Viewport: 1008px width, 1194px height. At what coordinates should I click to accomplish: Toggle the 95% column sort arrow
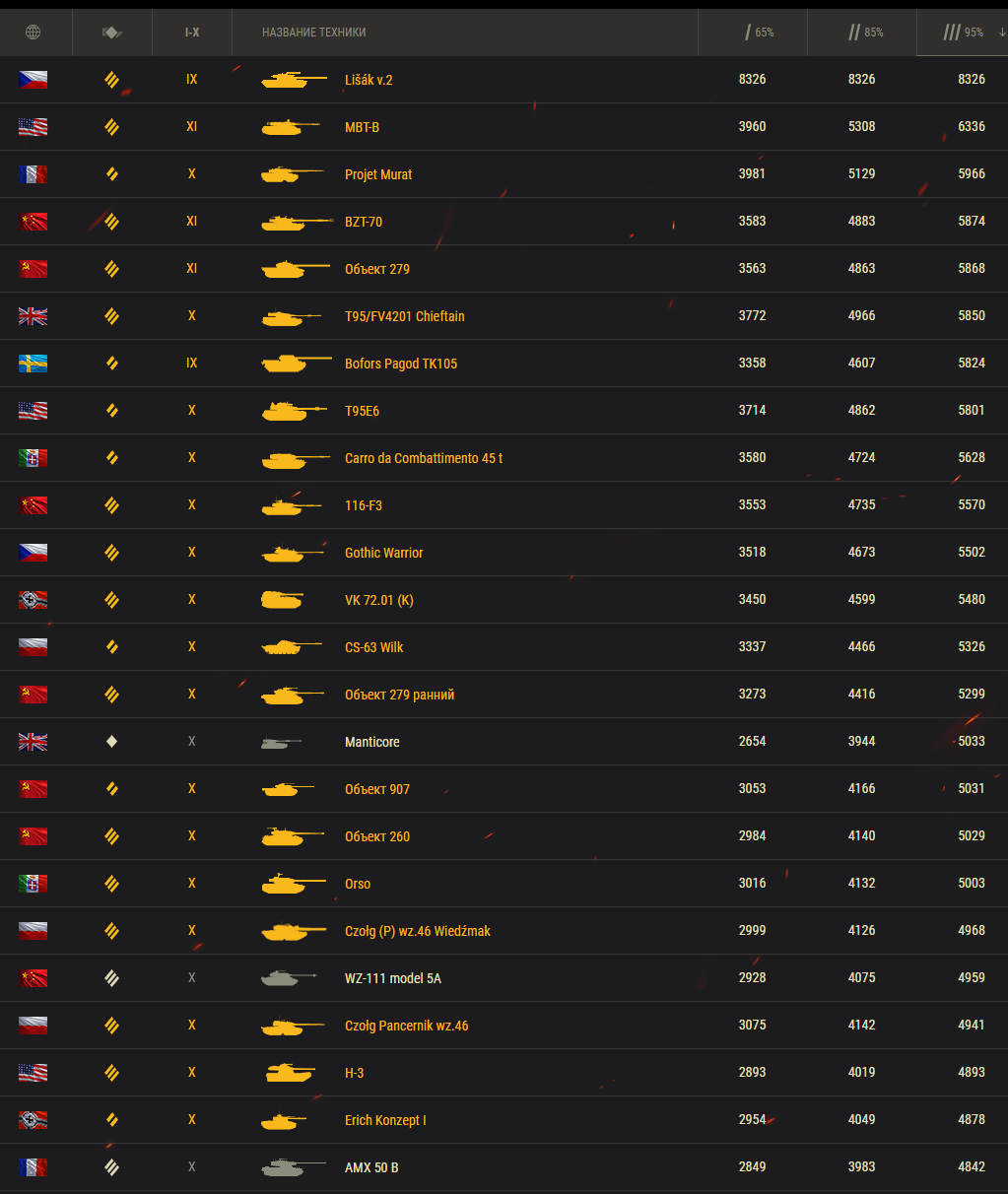tap(1002, 33)
